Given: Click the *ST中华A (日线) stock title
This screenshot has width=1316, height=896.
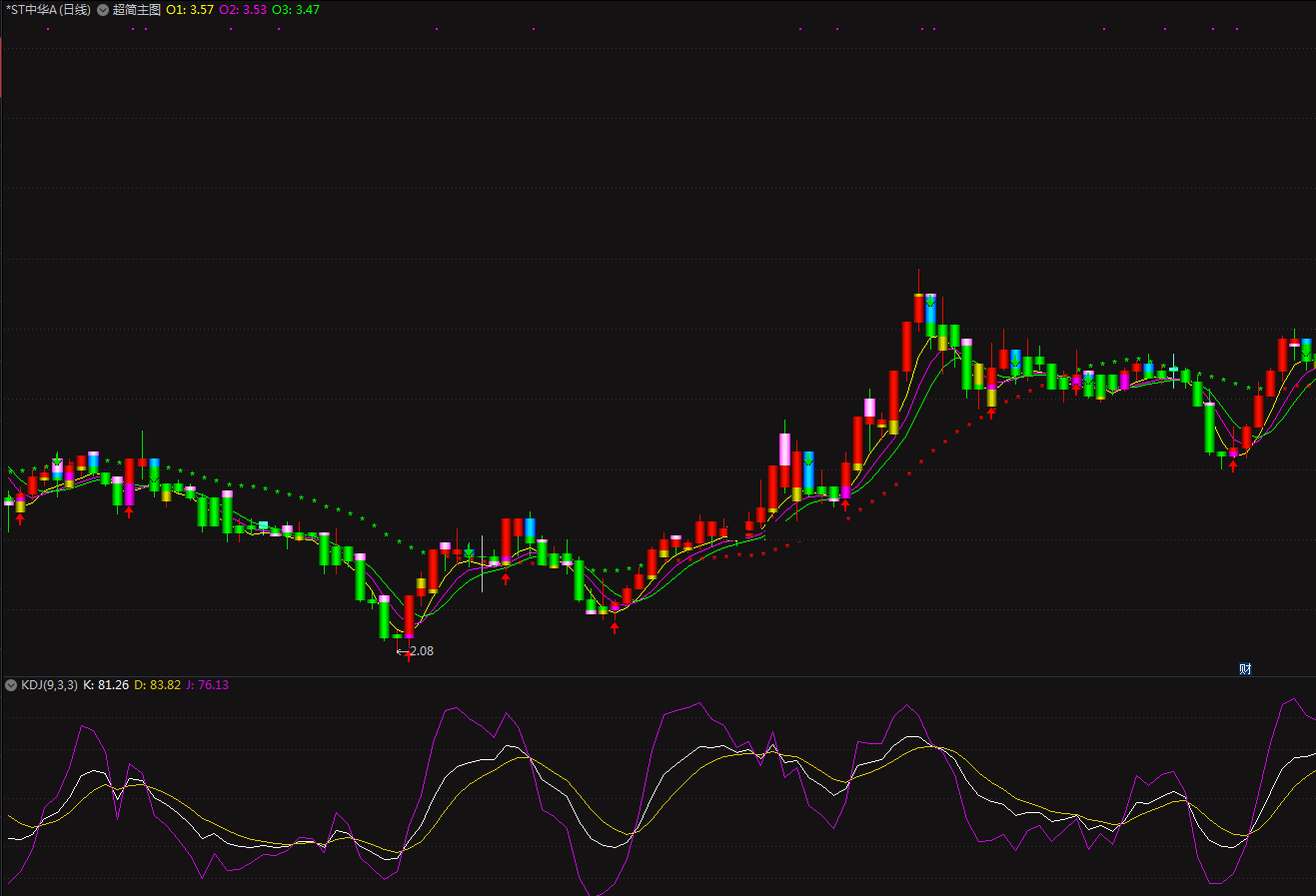Looking at the screenshot, I should pyautogui.click(x=48, y=10).
